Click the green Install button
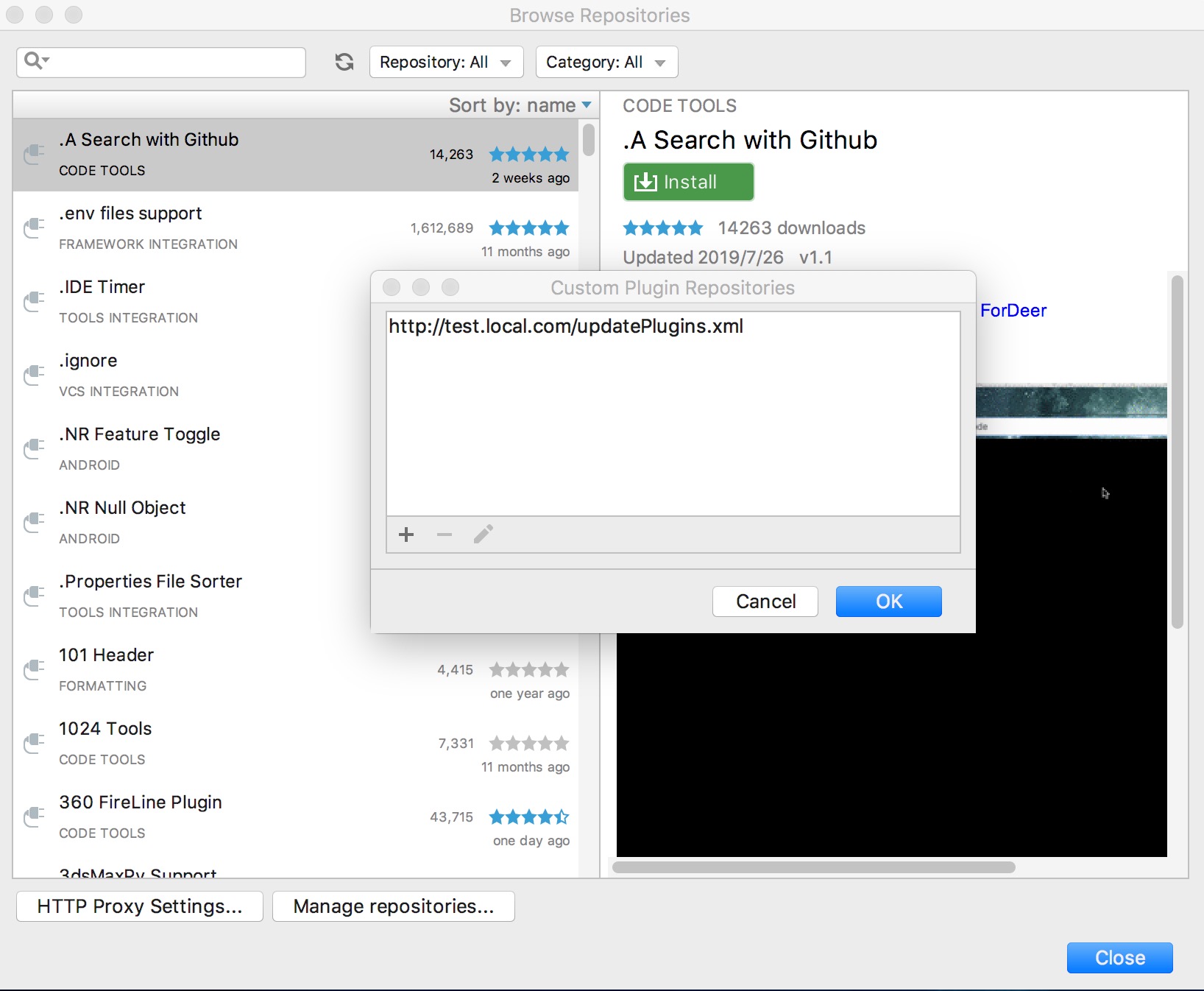This screenshot has height=991, width=1204. coord(688,182)
